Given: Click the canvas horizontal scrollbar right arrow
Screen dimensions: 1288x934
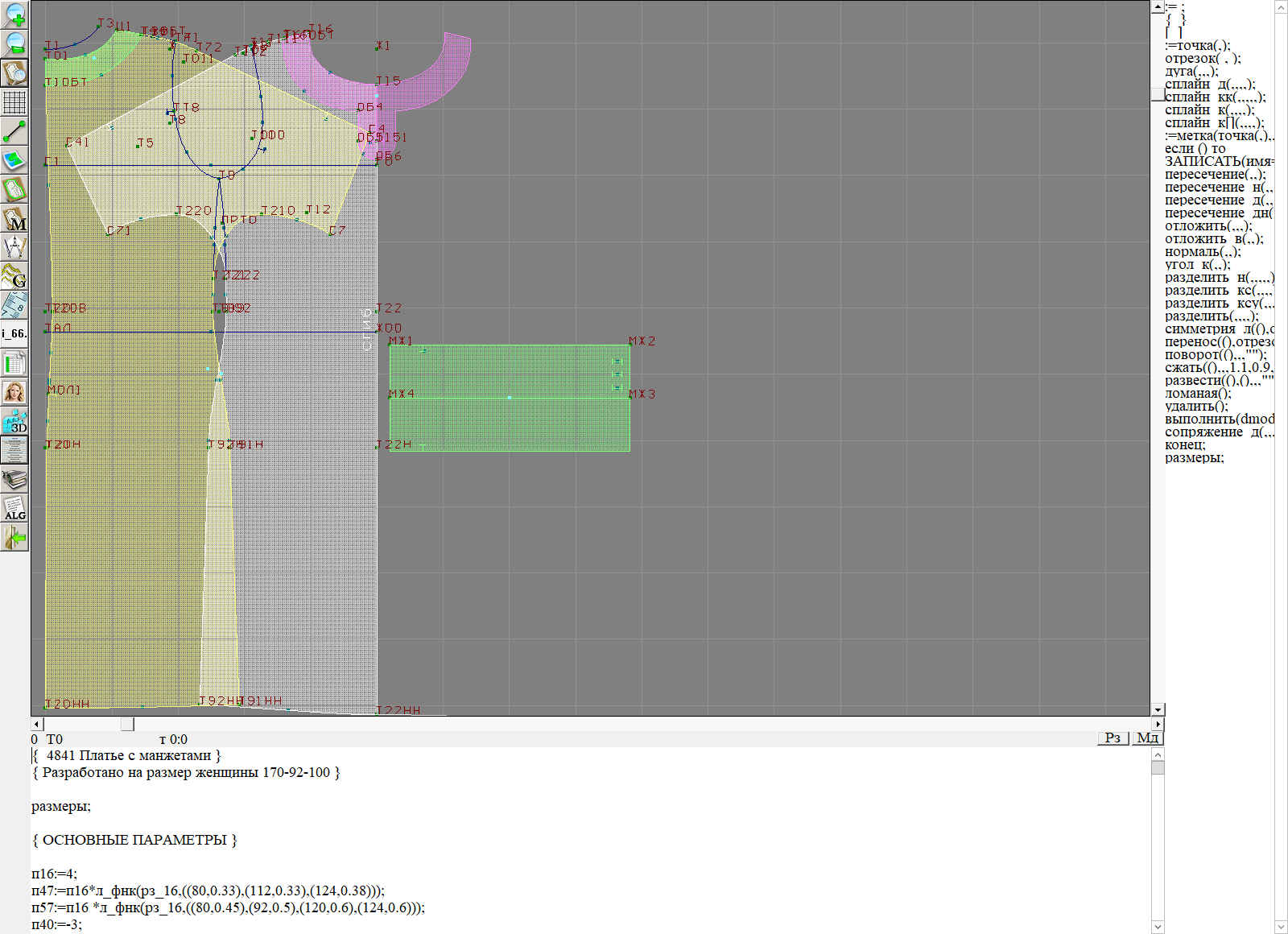Looking at the screenshot, I should [1158, 724].
